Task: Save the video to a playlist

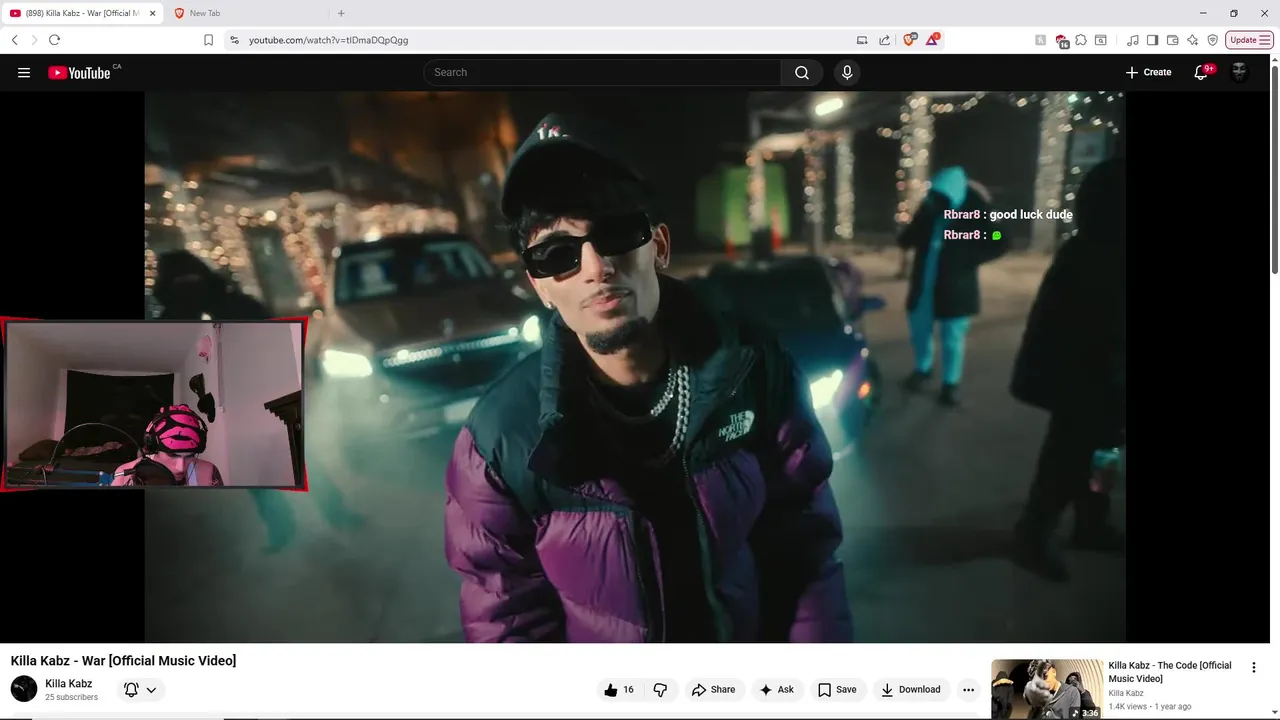Action: pos(837,689)
